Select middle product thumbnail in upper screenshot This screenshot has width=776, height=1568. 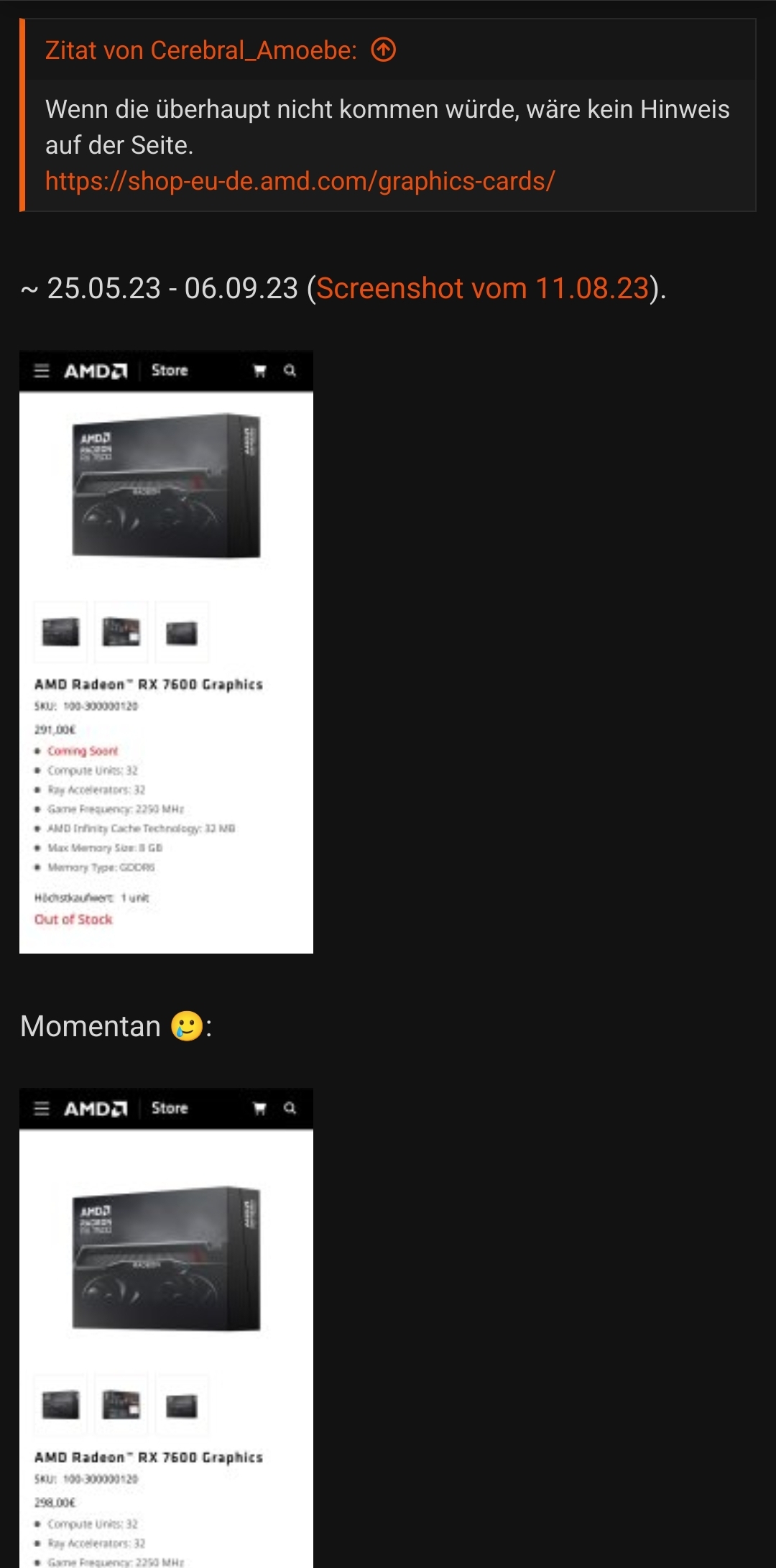[121, 632]
